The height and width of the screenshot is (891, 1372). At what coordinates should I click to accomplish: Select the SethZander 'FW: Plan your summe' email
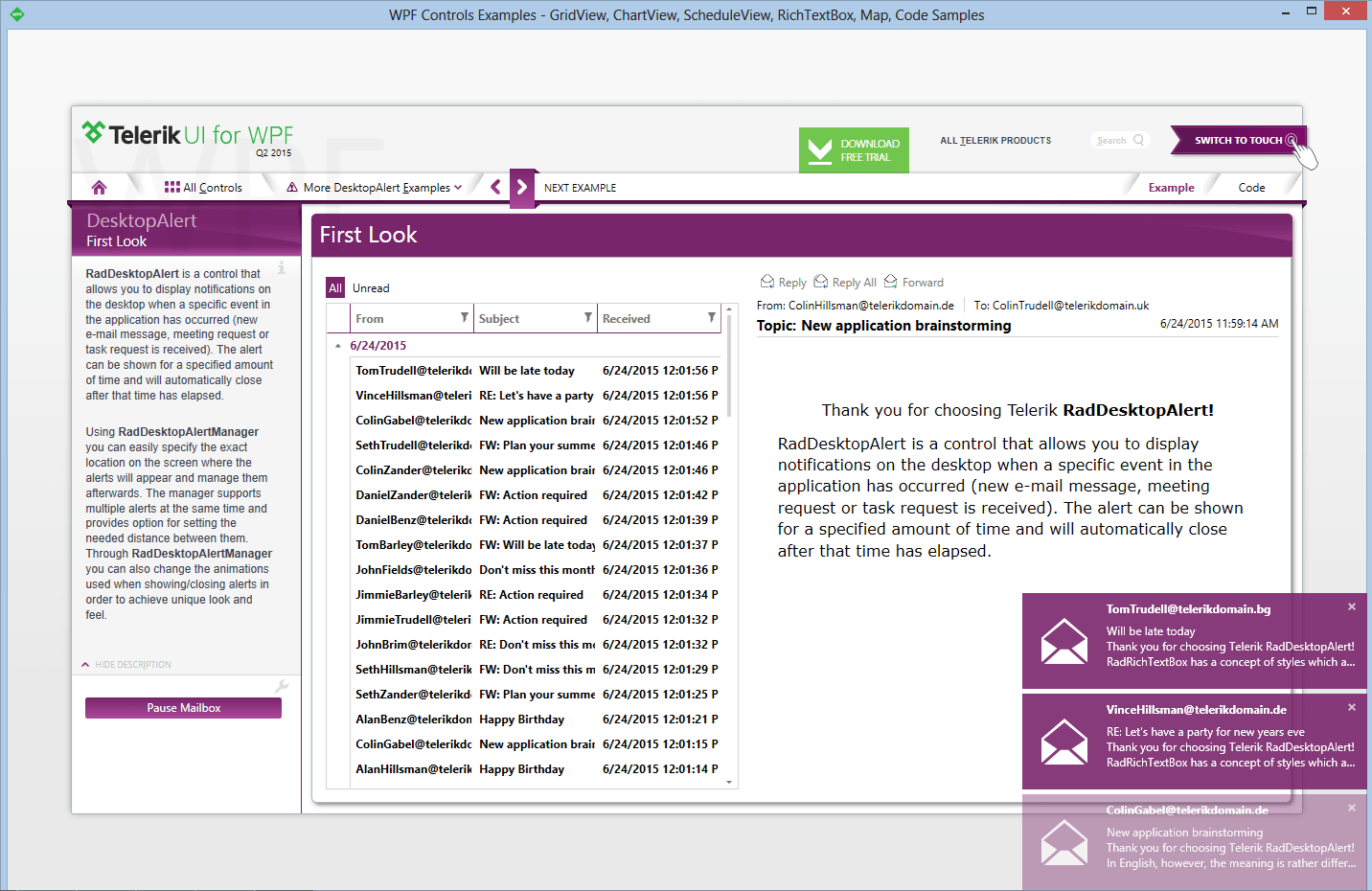tap(536, 695)
